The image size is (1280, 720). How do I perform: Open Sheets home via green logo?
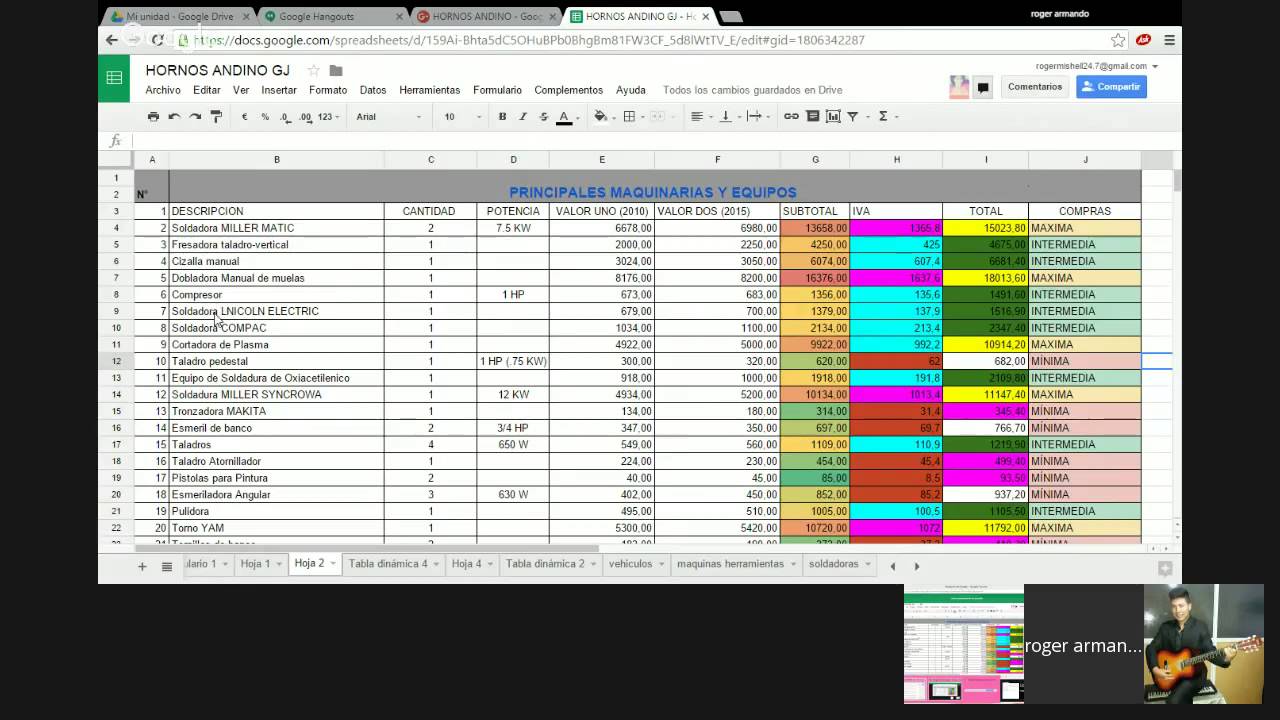pos(114,78)
